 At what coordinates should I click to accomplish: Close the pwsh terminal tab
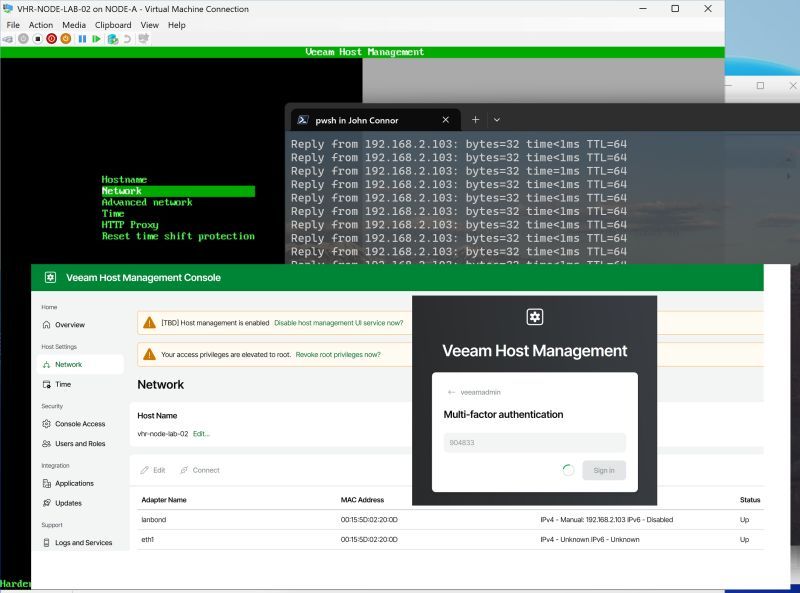445,119
